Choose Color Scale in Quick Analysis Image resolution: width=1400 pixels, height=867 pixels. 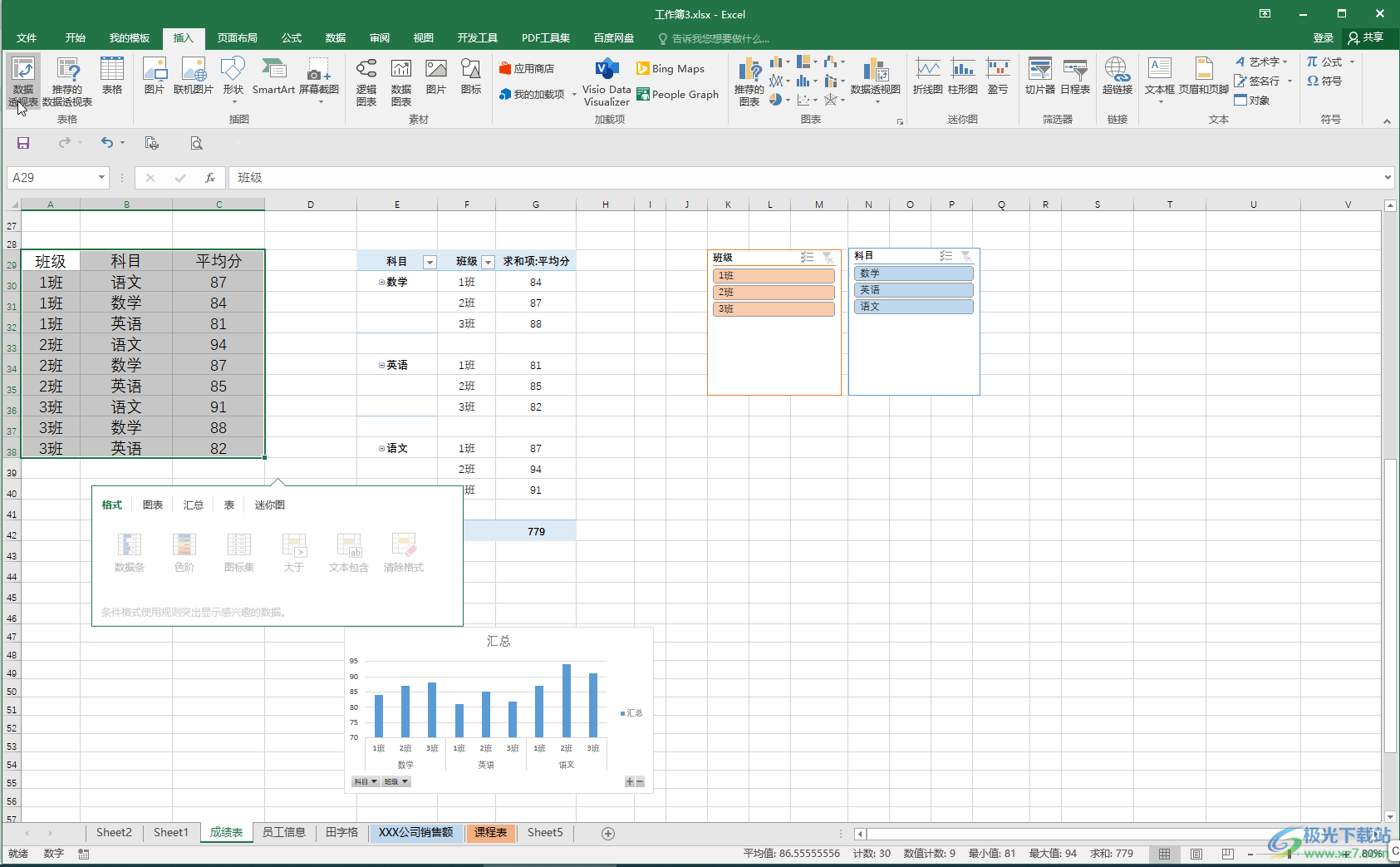pos(184,553)
